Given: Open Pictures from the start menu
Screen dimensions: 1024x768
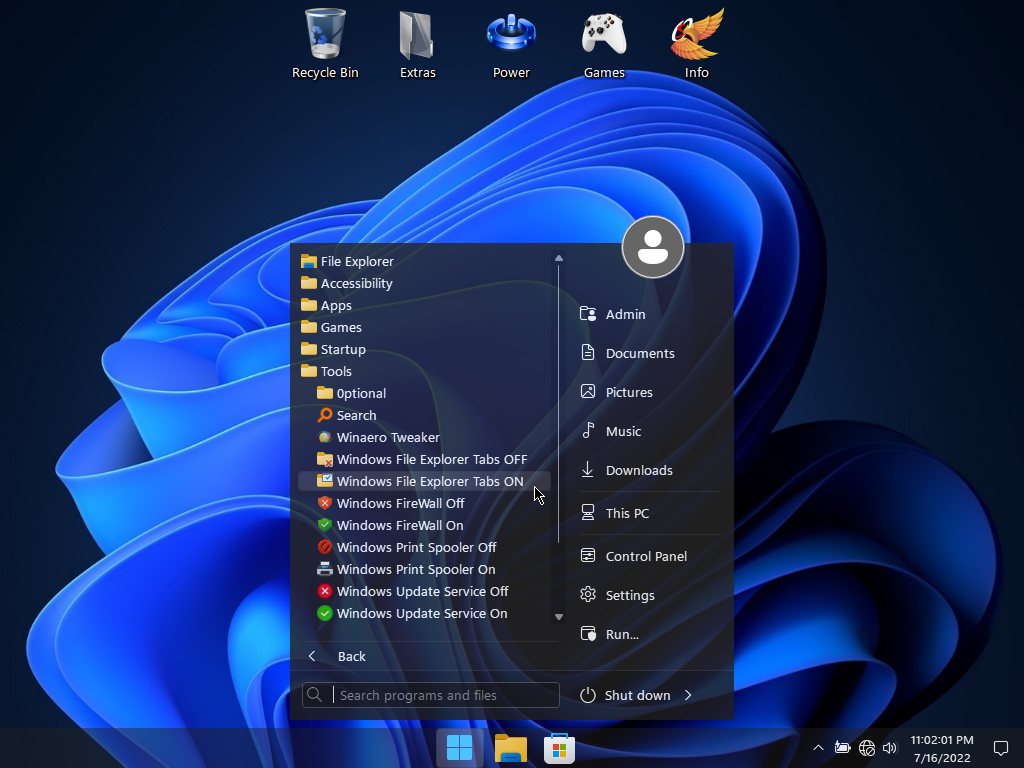Looking at the screenshot, I should [649, 392].
